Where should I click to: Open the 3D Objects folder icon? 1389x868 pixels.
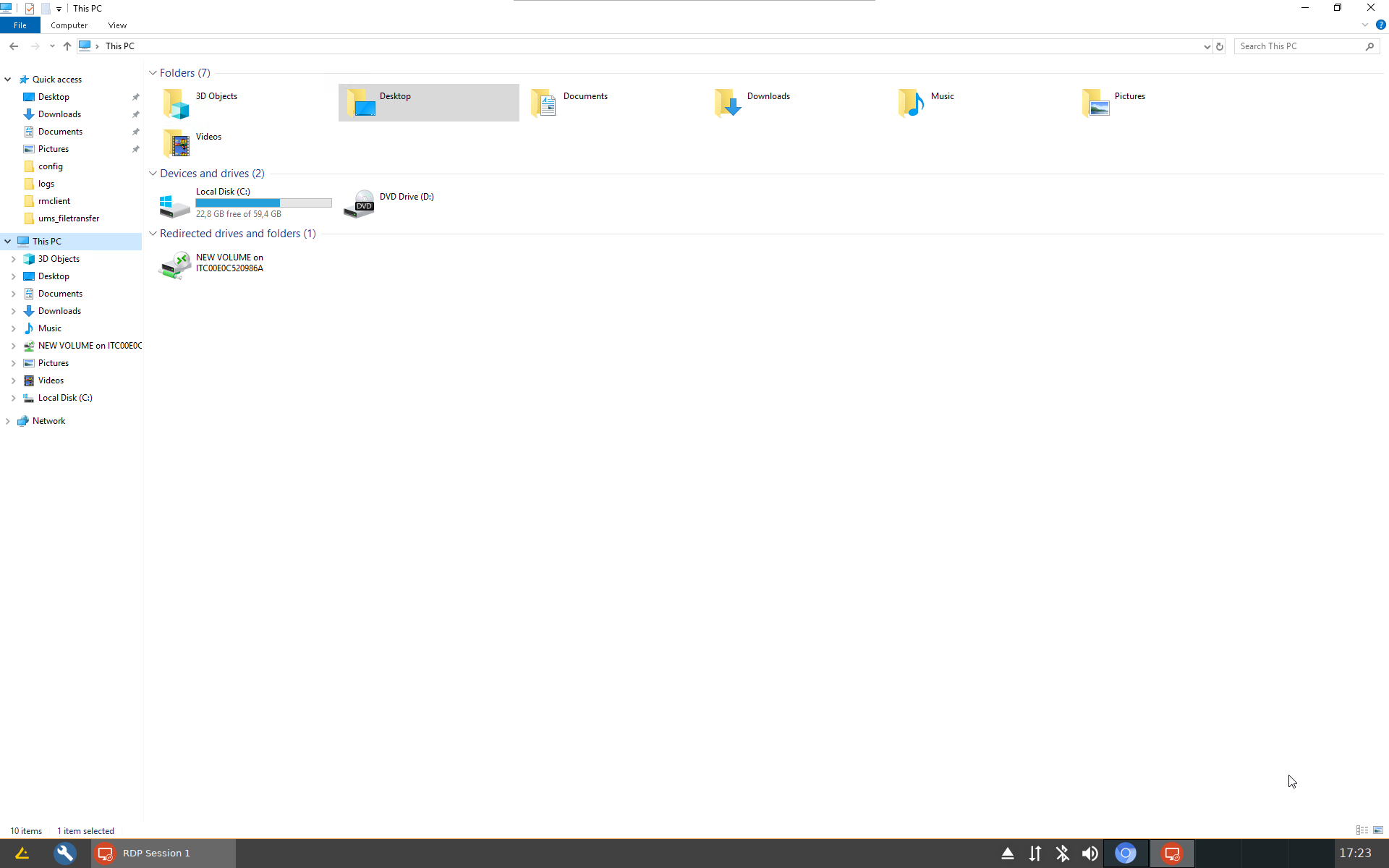click(x=176, y=103)
